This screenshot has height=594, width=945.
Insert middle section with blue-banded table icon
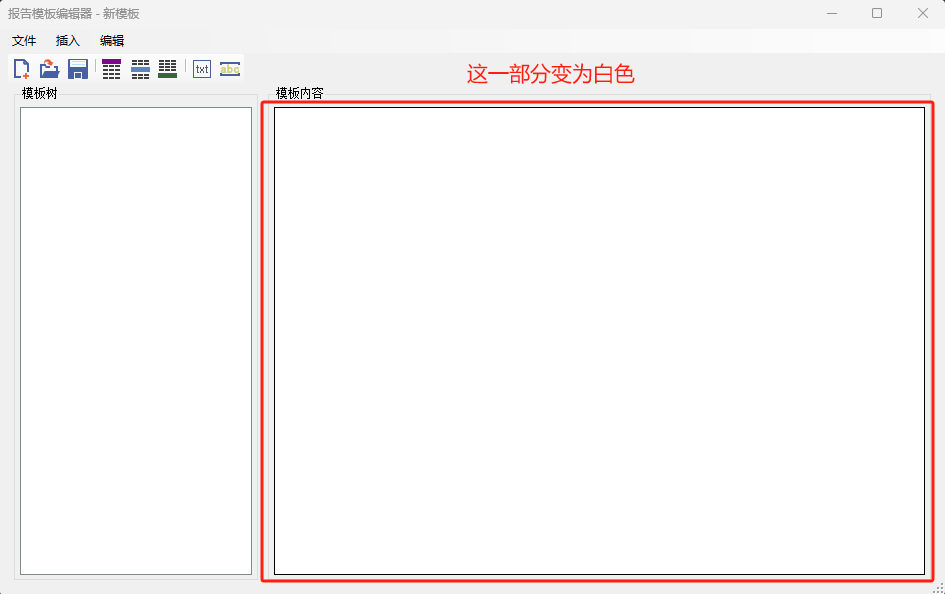point(140,69)
